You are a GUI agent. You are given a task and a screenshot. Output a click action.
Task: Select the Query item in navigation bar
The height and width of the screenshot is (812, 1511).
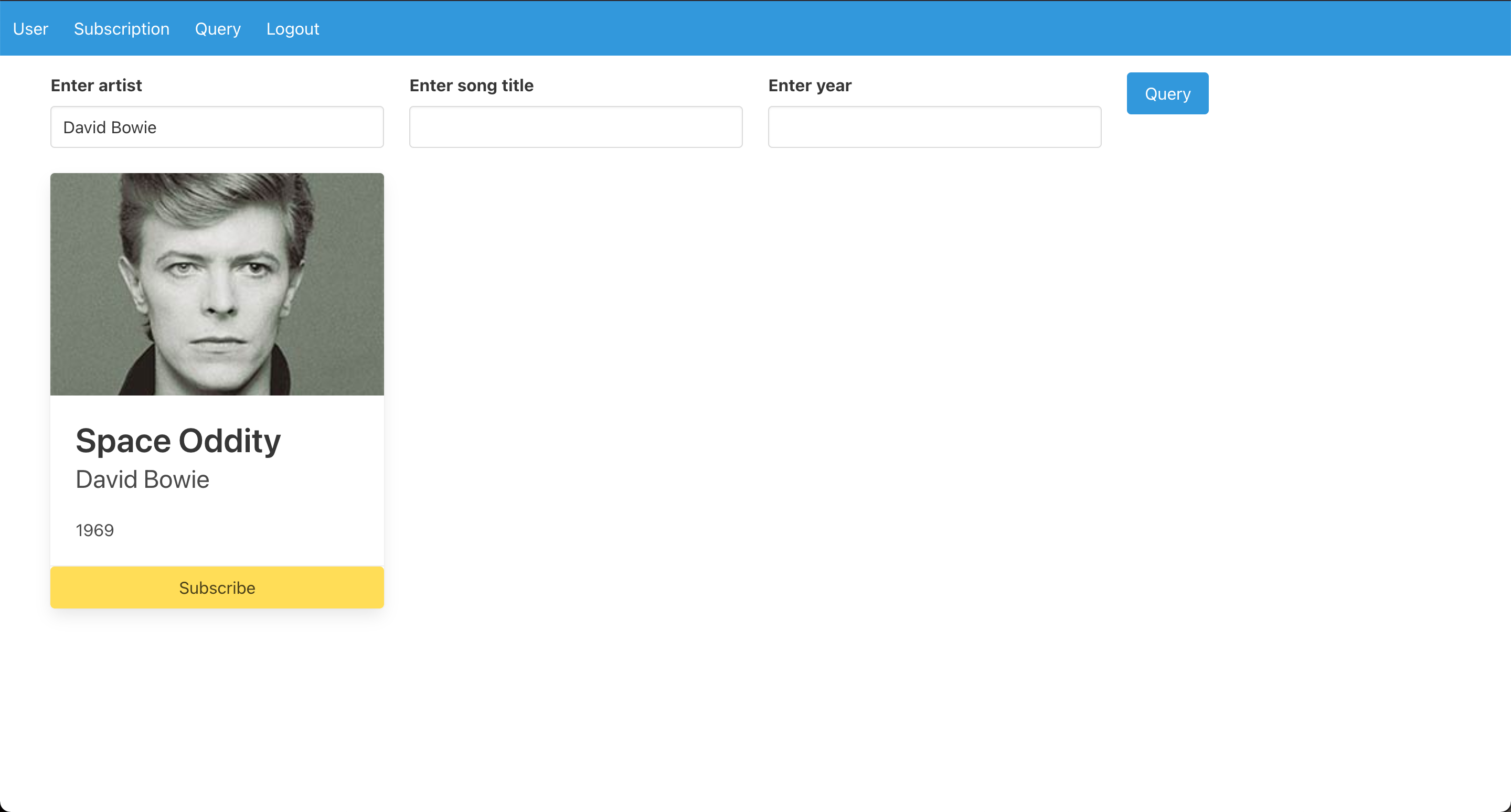point(218,29)
